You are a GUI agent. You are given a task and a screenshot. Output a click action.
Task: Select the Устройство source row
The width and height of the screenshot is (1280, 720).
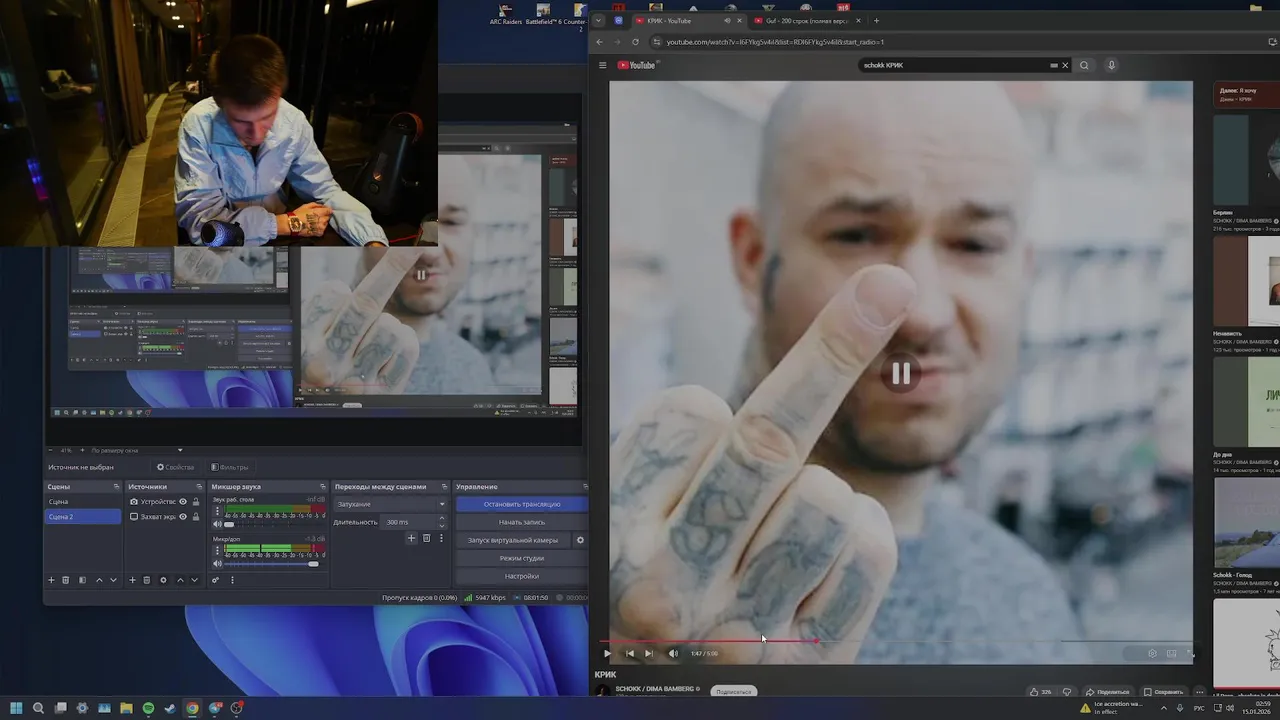[x=164, y=502]
